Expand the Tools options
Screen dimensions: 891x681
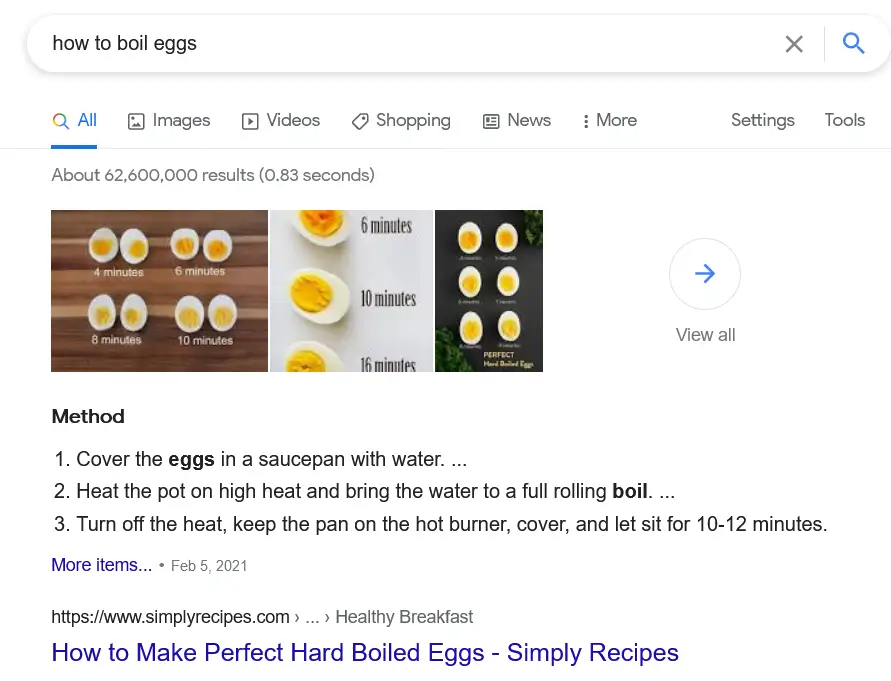point(844,120)
